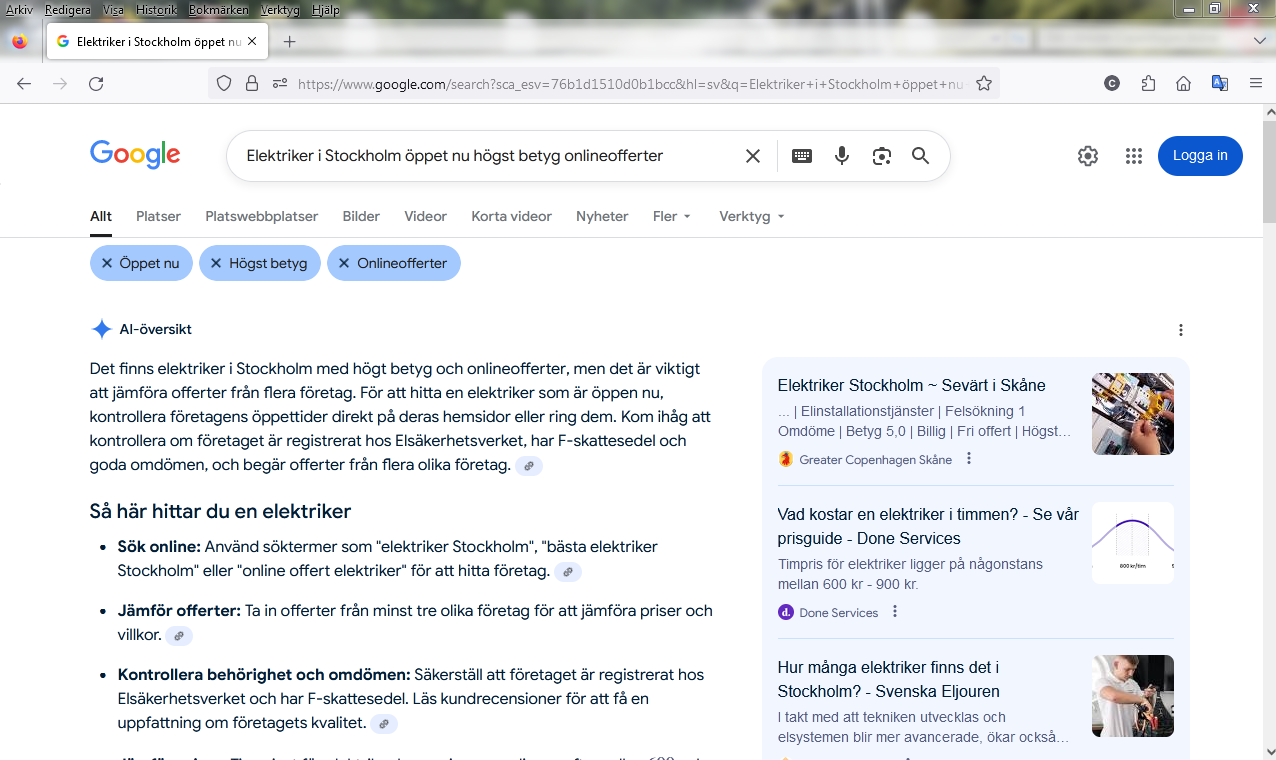Viewport: 1276px width, 760px height.
Task: Open AI-översikt three-dot options menu
Action: [1181, 330]
